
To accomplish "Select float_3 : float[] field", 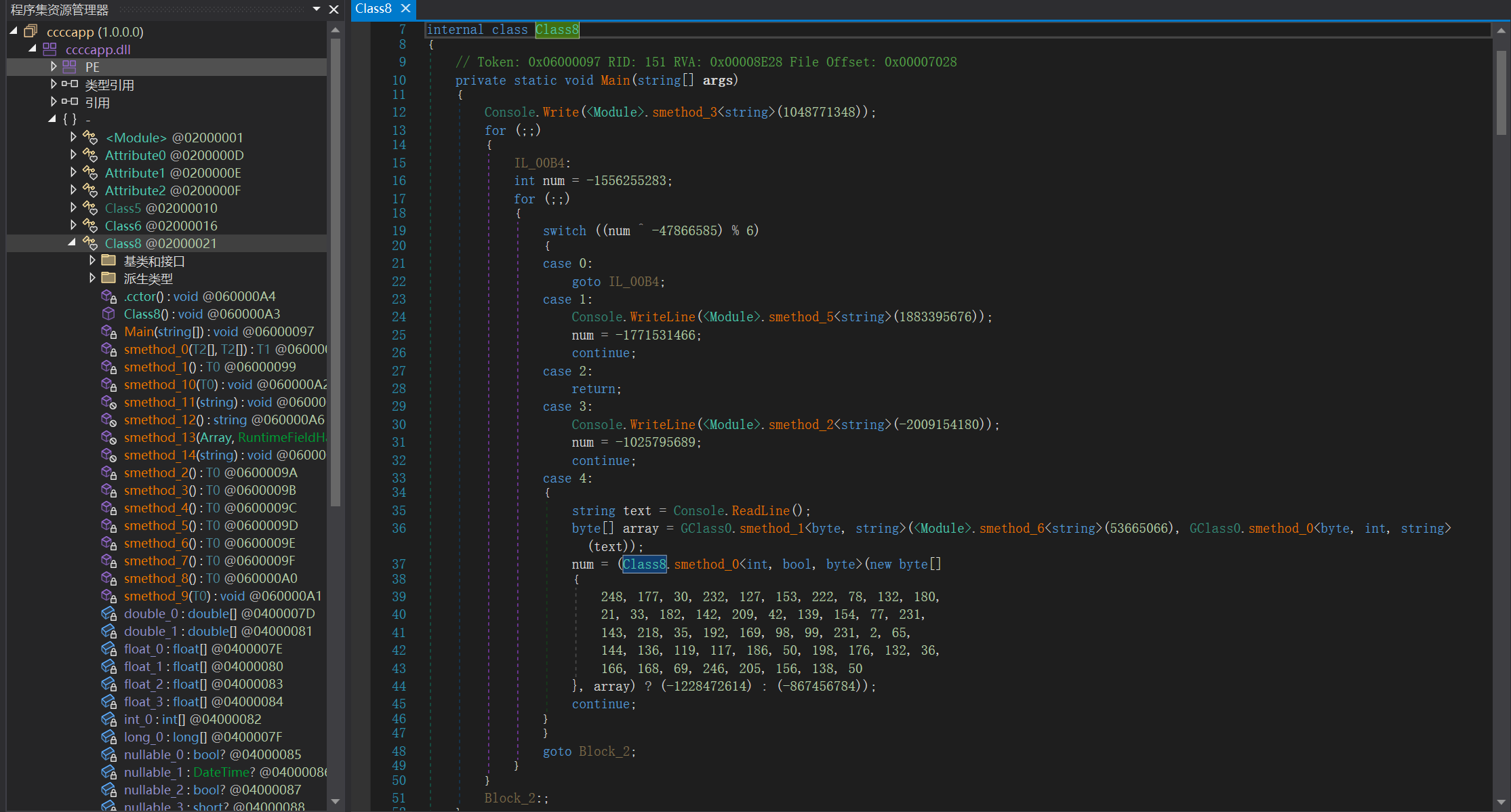I will [x=203, y=702].
